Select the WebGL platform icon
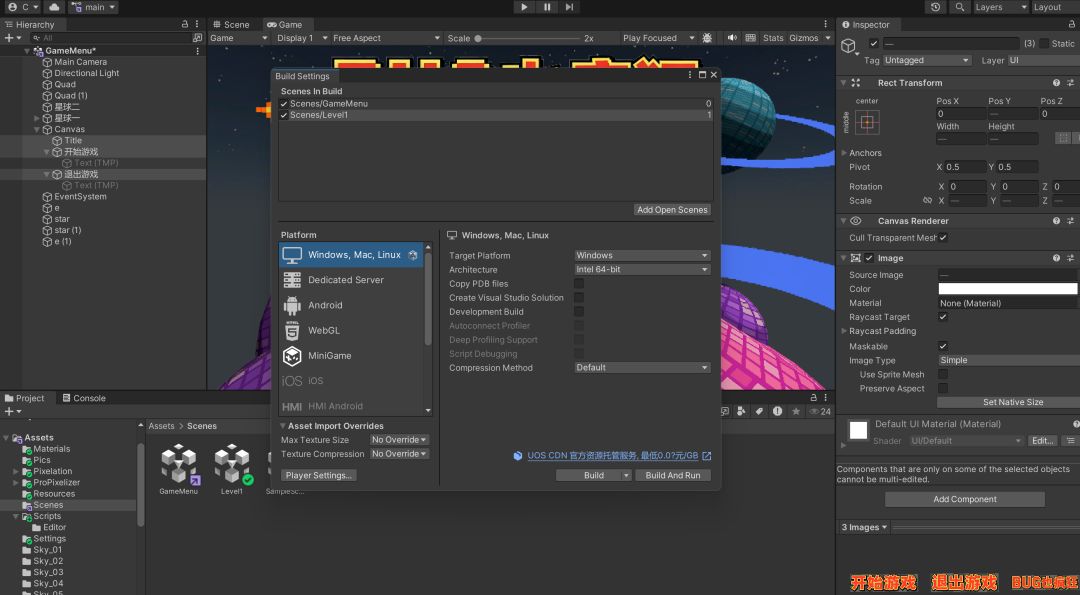This screenshot has width=1080, height=595. coord(292,331)
